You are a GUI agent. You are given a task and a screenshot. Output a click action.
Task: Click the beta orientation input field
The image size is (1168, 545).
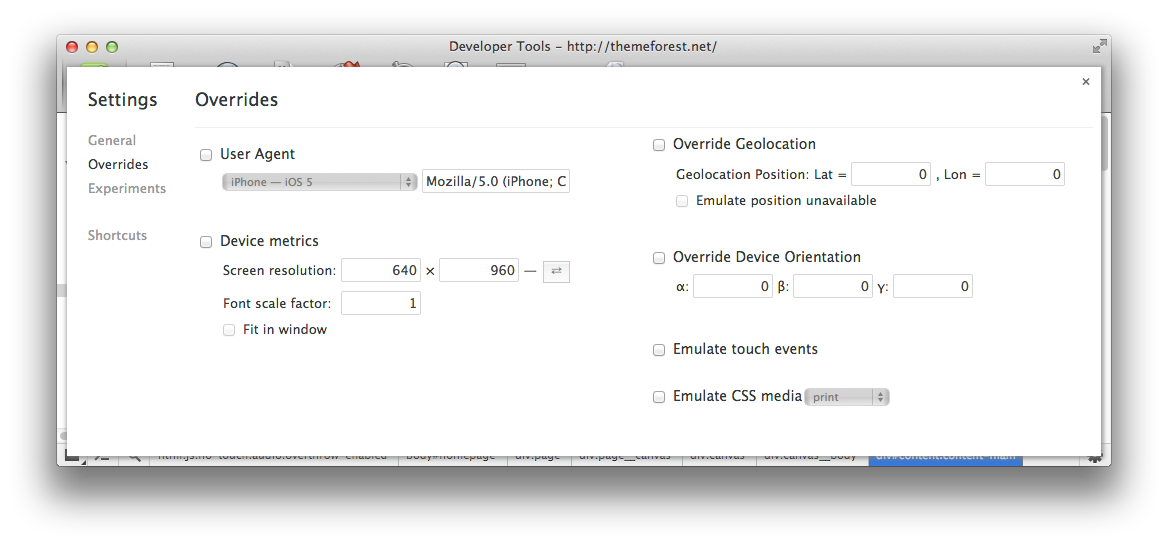[833, 287]
